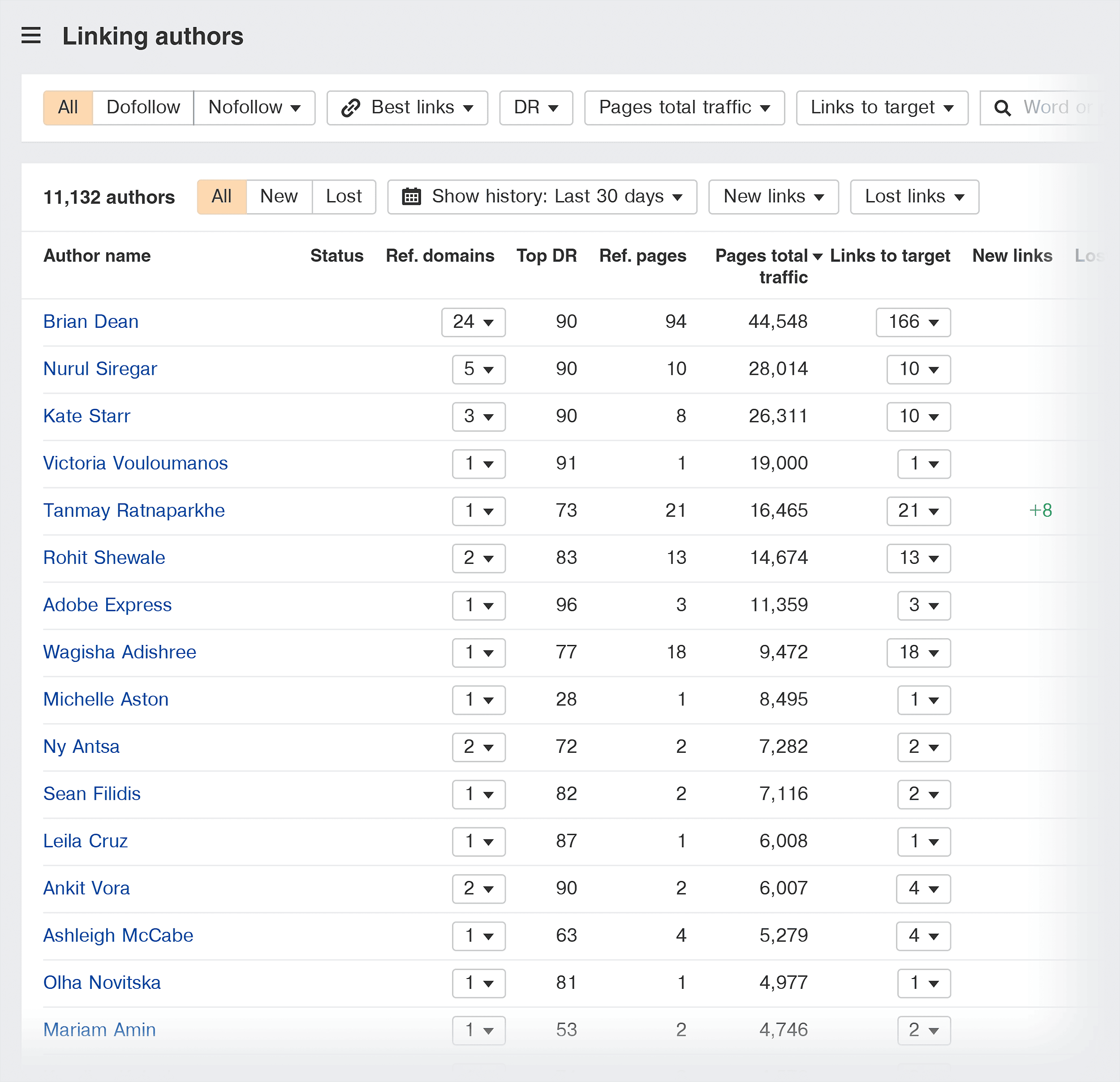The height and width of the screenshot is (1082, 1120).
Task: Click the calendar icon next to Show history
Action: pos(410,197)
